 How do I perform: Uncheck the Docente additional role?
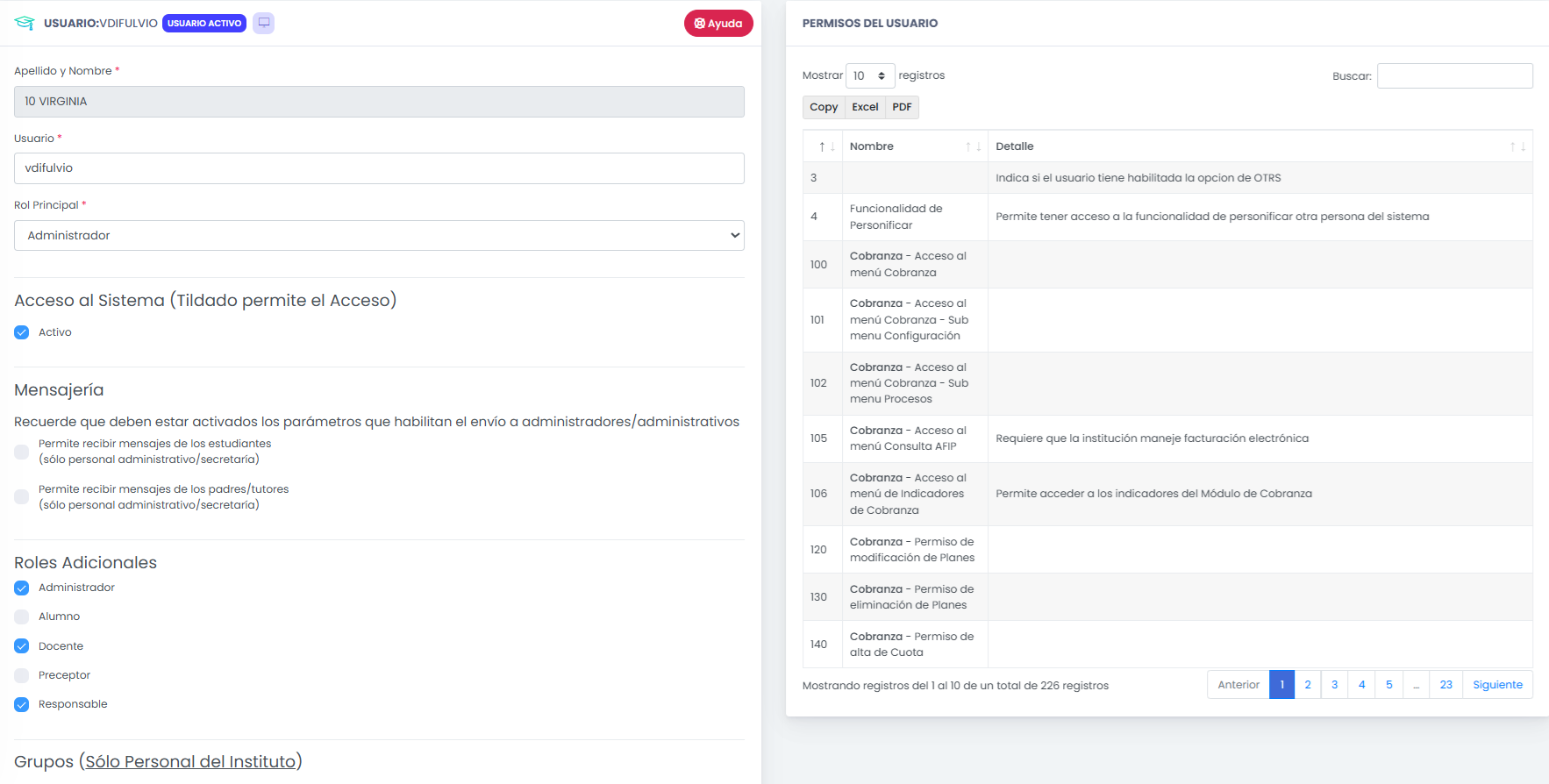click(22, 646)
